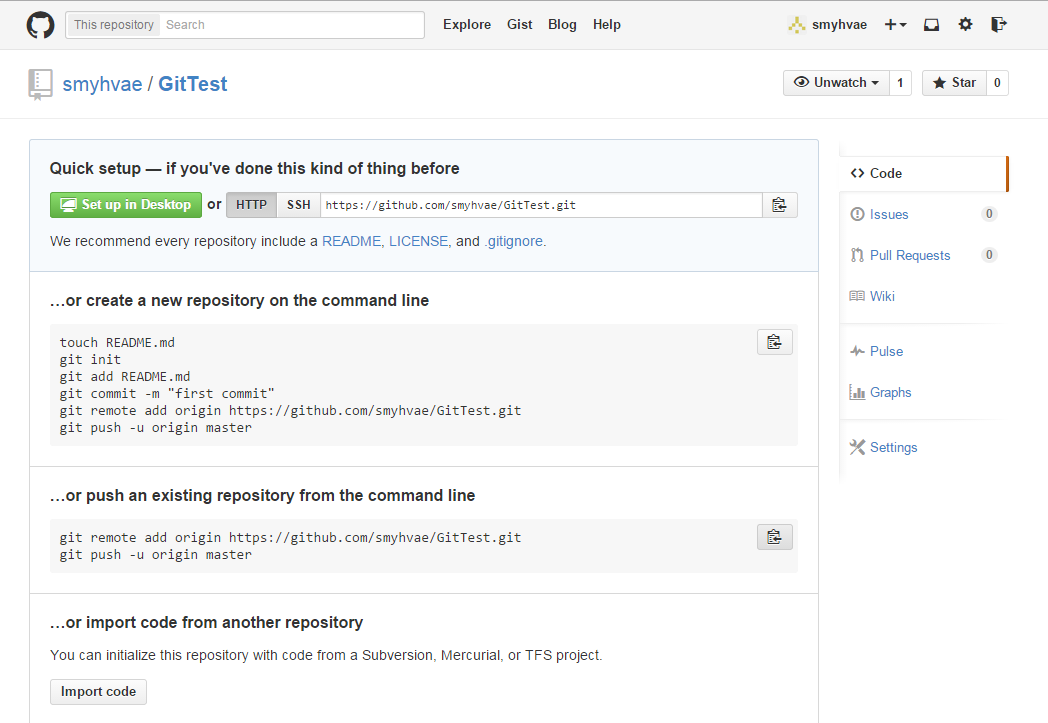
Task: Open the Issues tab
Action: (922, 214)
